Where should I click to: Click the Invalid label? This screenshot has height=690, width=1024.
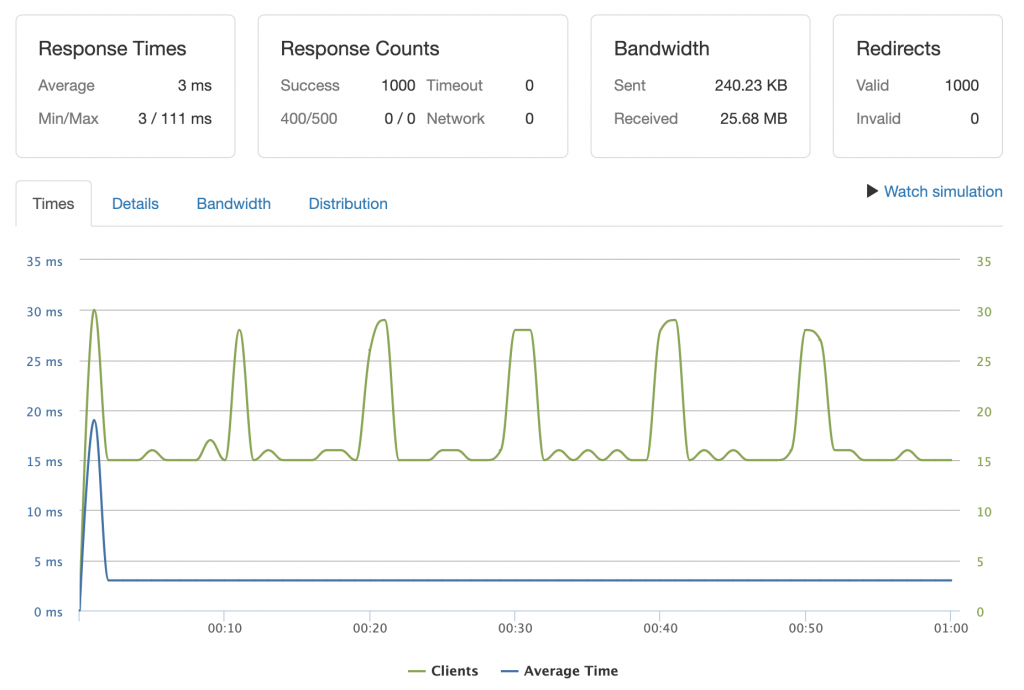[878, 119]
